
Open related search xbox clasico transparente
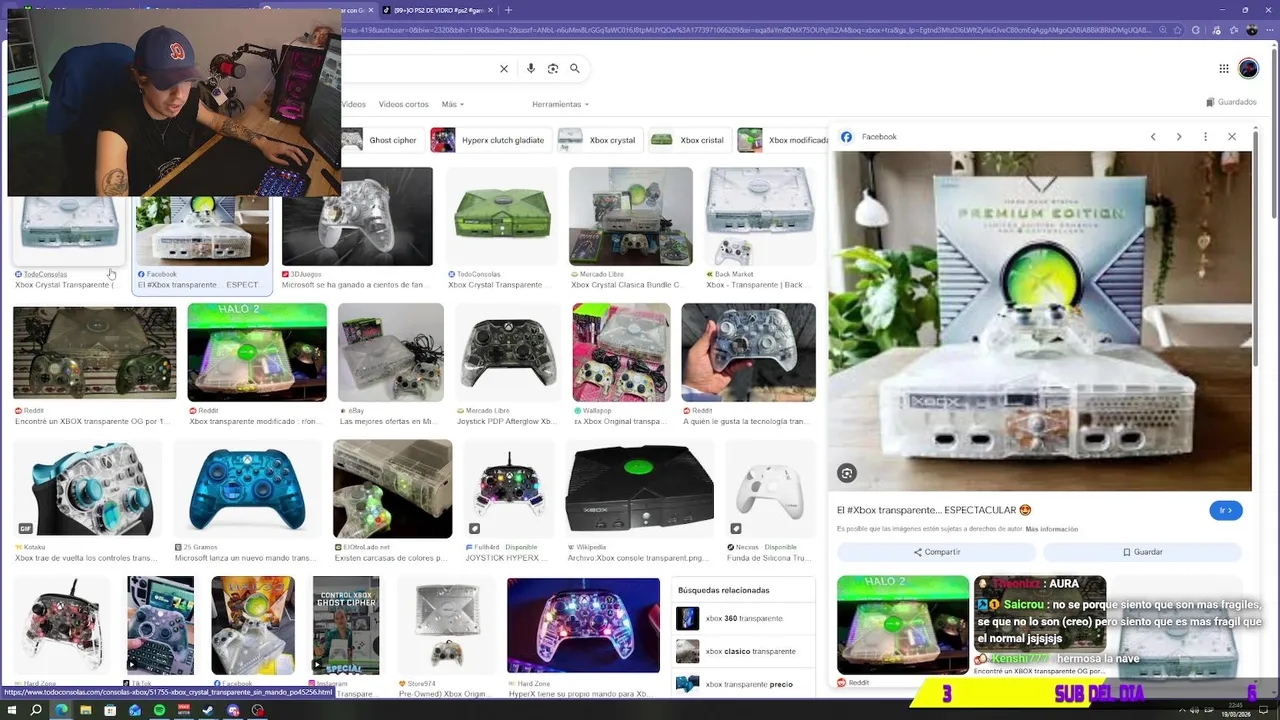[x=744, y=651]
